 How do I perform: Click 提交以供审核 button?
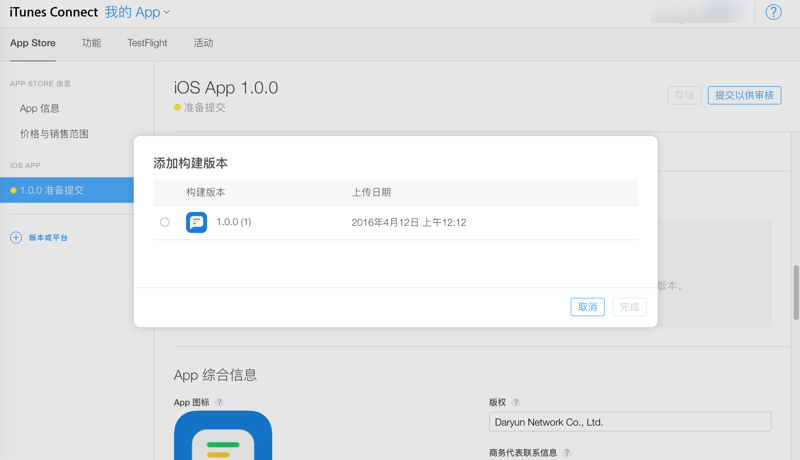point(744,95)
